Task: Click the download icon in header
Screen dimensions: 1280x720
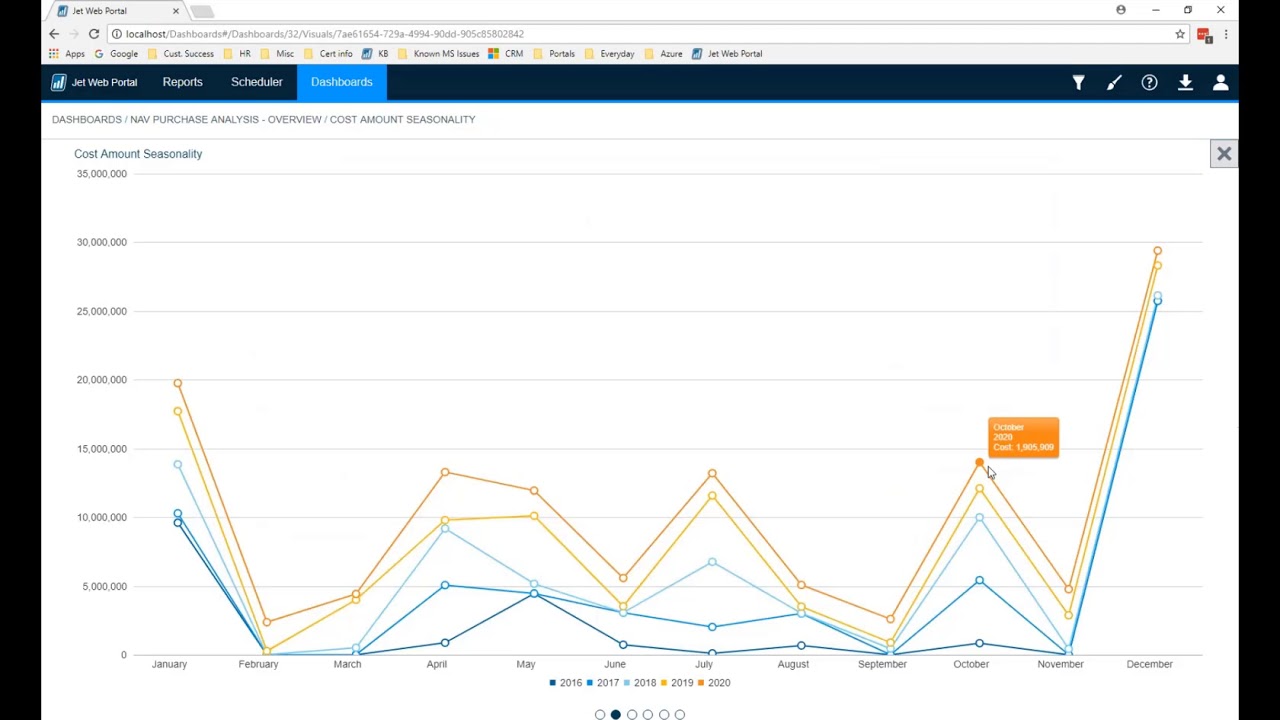Action: click(x=1185, y=83)
